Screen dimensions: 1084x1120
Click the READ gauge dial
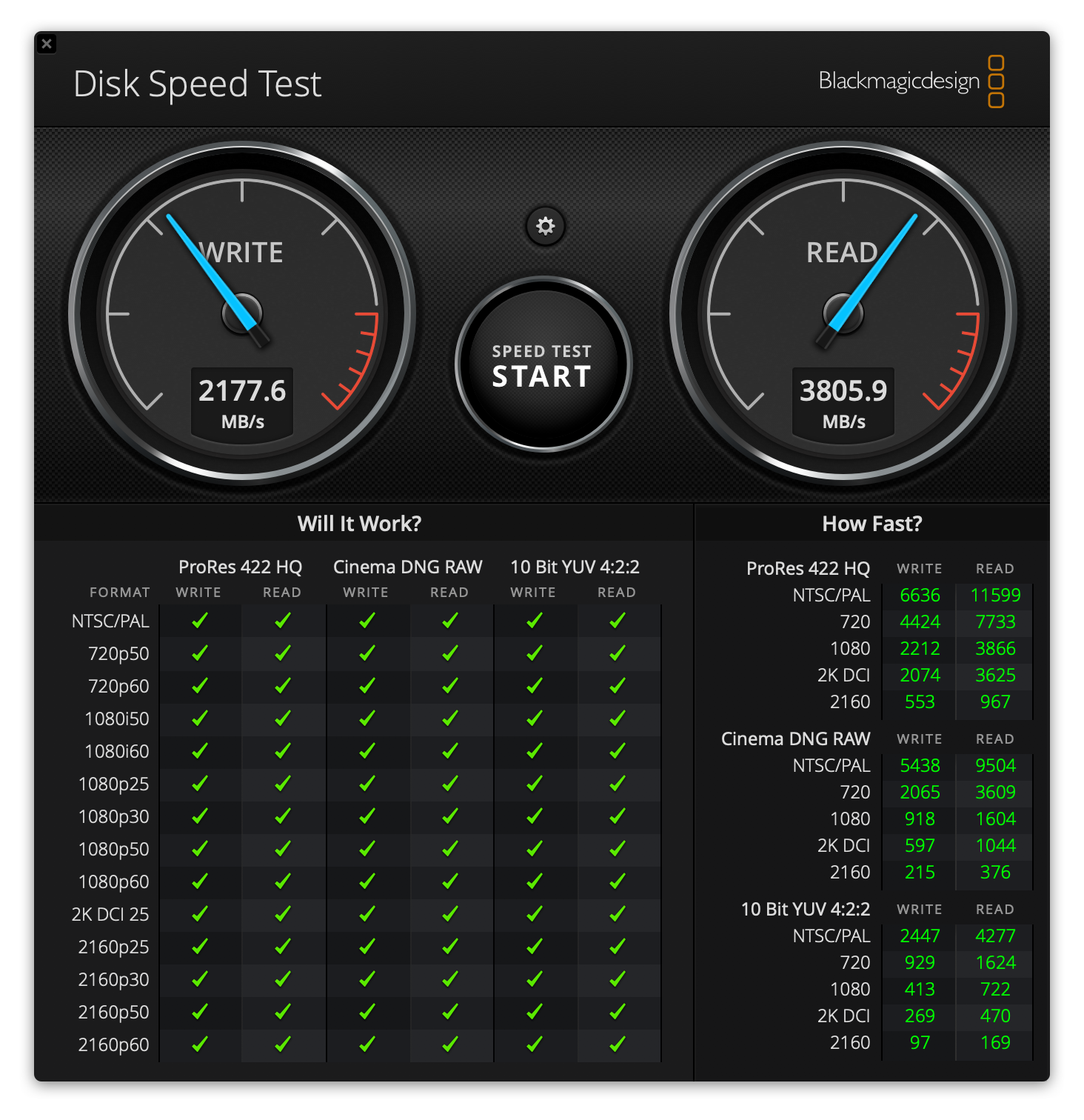coord(843,313)
